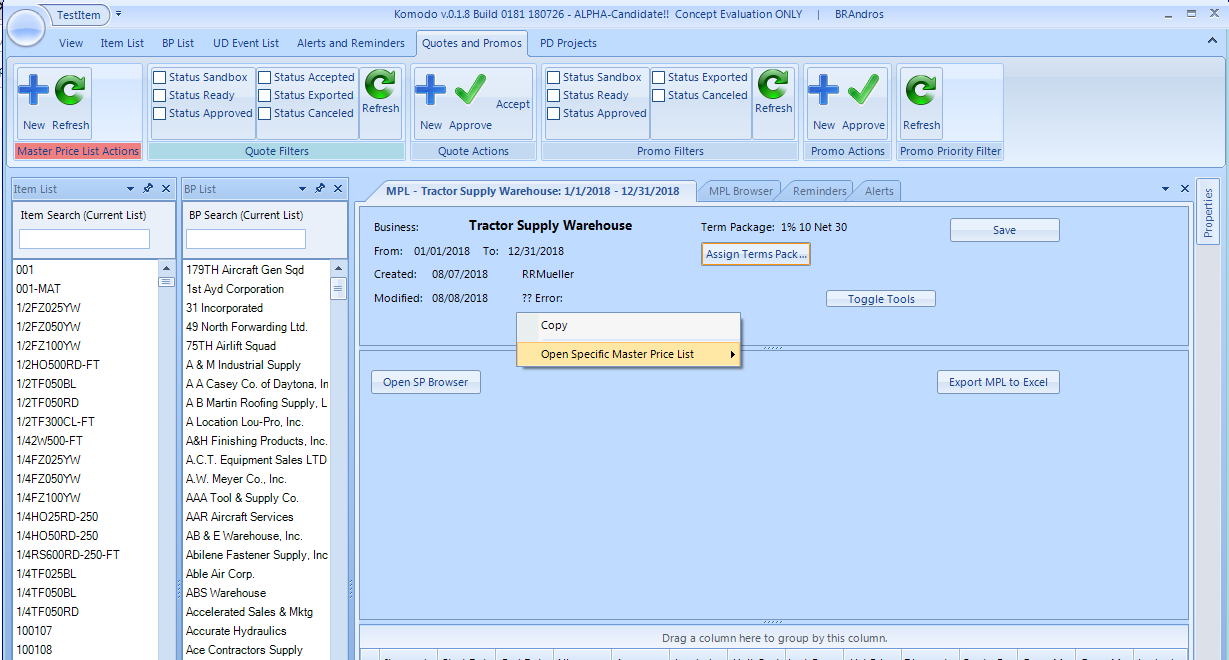Close the Item List panel
Image resolution: width=1229 pixels, height=660 pixels.
[x=166, y=188]
